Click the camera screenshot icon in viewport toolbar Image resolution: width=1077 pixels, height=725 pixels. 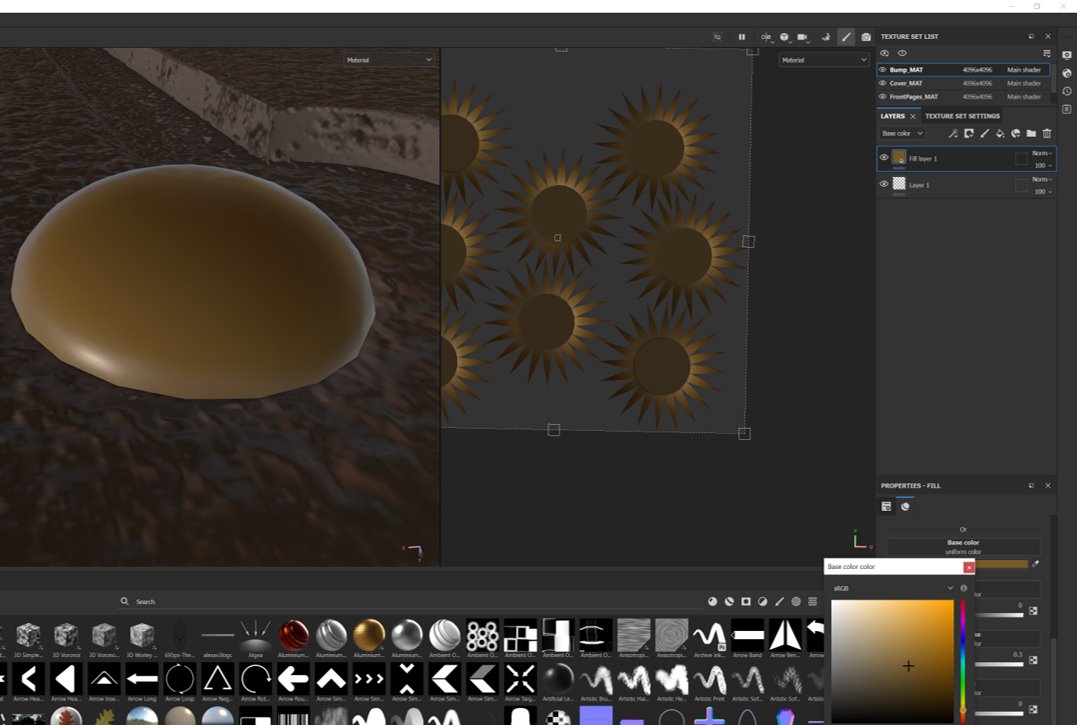point(866,37)
